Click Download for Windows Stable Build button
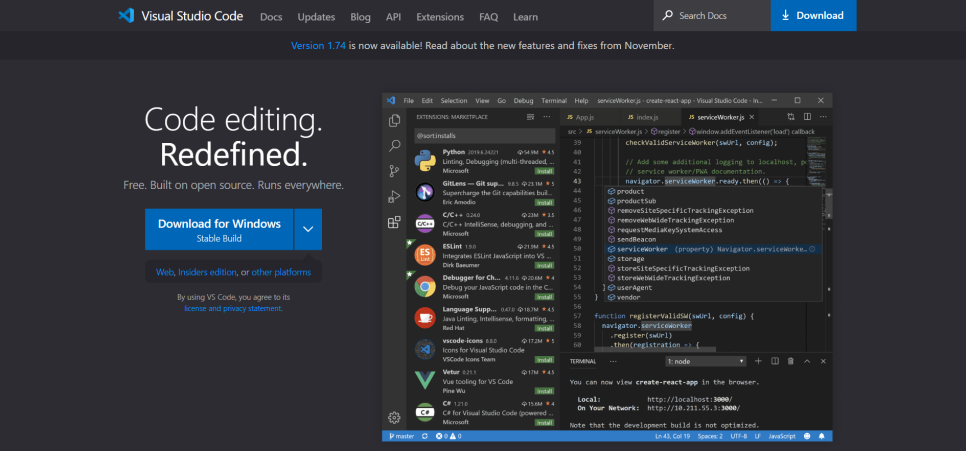This screenshot has height=451, width=966. pos(219,229)
